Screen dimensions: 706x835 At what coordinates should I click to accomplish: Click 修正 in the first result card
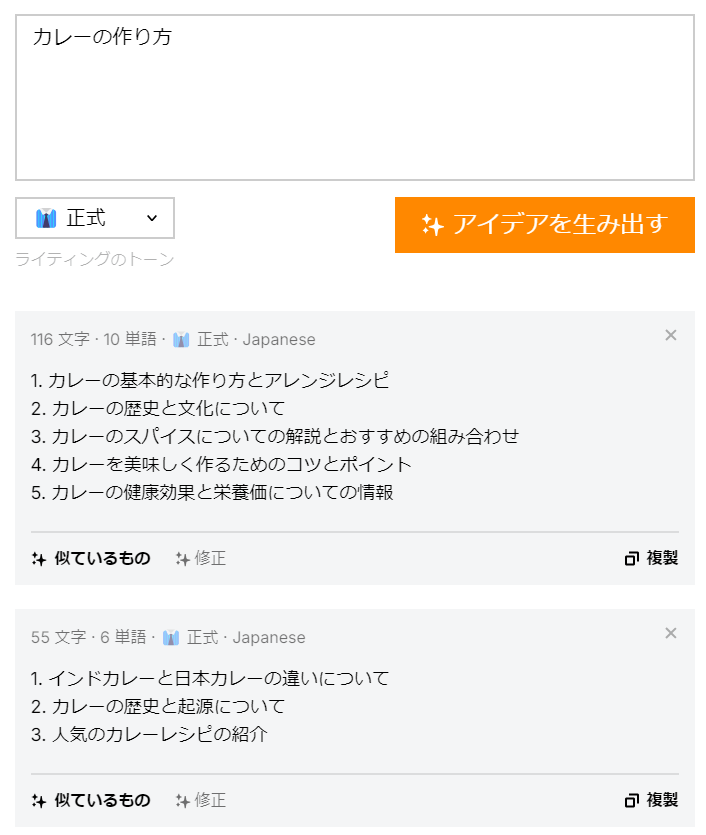208,558
